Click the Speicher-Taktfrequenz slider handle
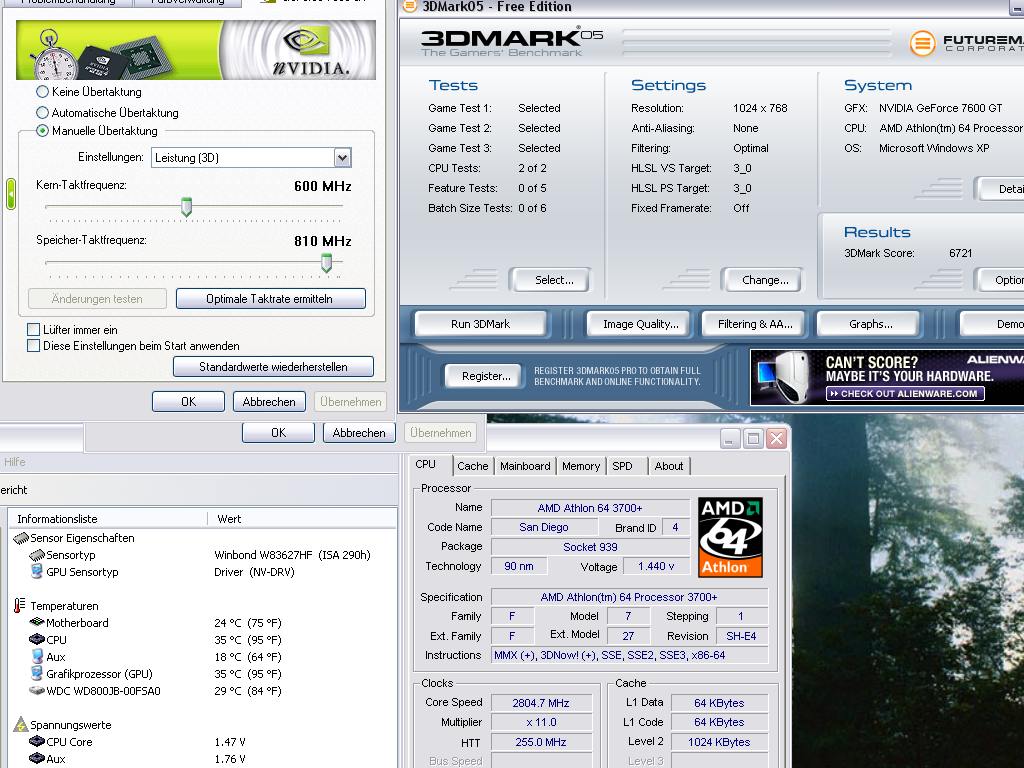The height and width of the screenshot is (768, 1024). click(326, 263)
